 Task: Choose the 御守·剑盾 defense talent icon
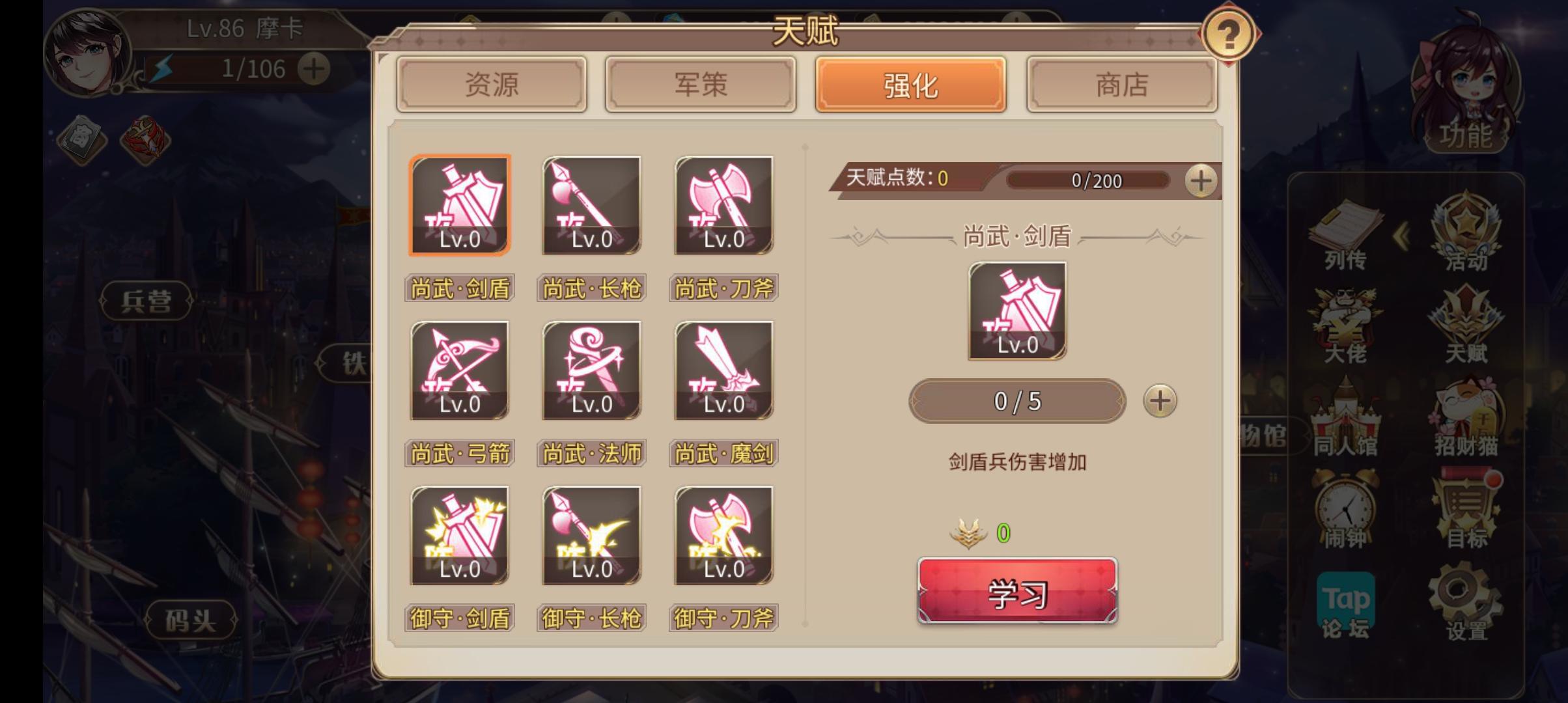[x=459, y=536]
